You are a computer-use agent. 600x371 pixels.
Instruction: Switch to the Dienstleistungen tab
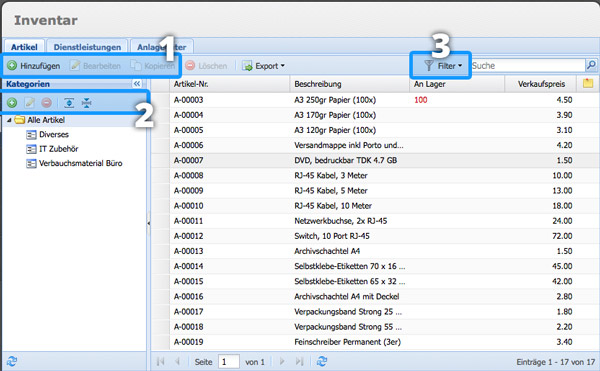click(87, 47)
